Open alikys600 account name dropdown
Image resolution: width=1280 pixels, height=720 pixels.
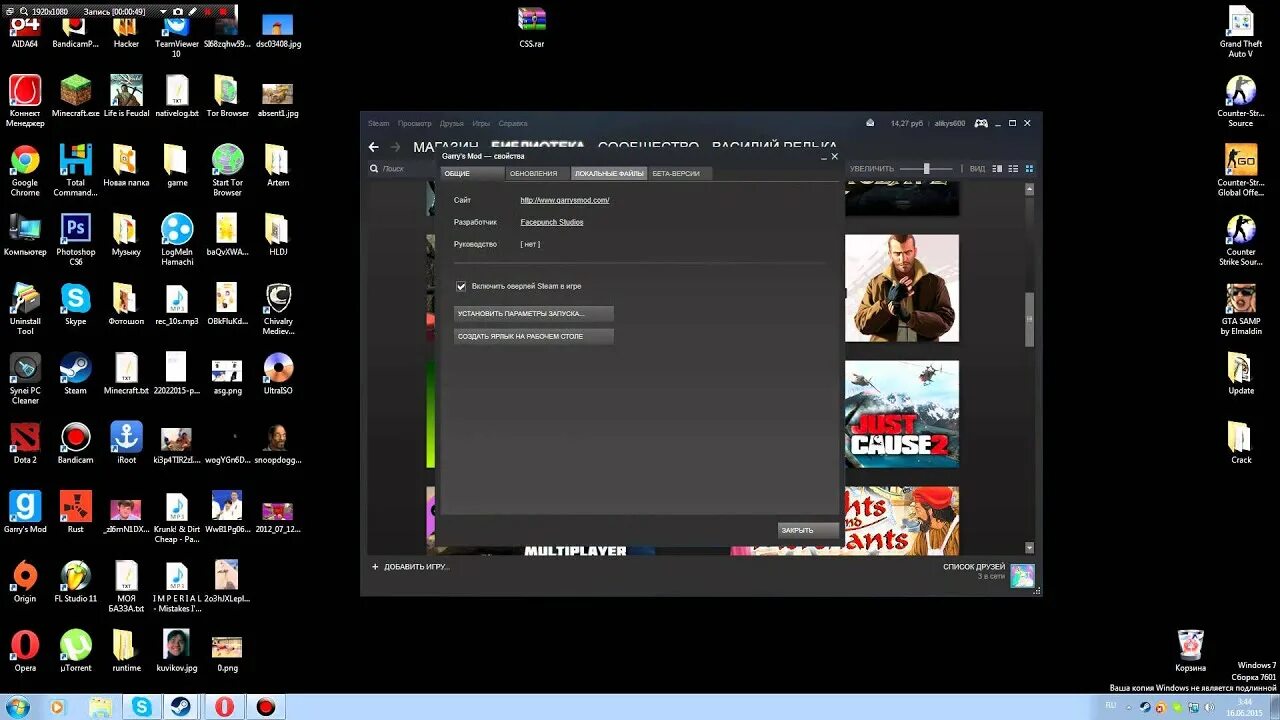click(x=950, y=123)
